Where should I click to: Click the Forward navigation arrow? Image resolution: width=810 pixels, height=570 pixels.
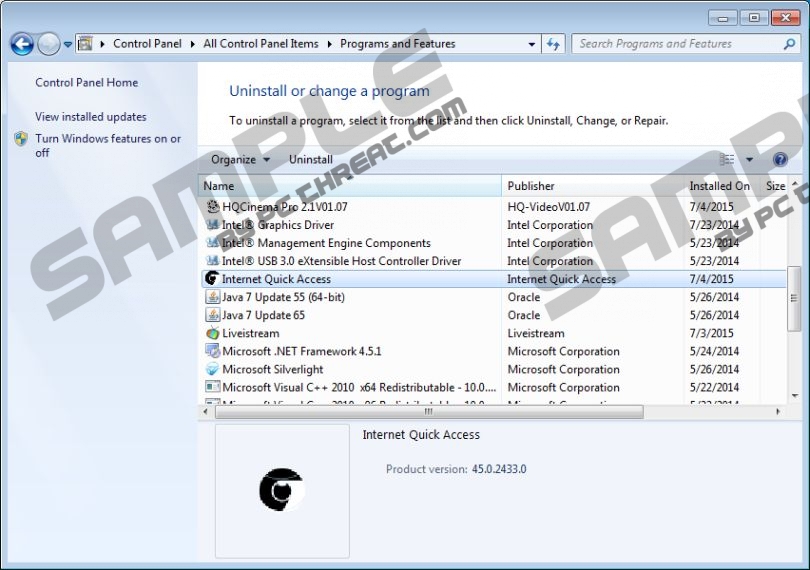pos(49,44)
